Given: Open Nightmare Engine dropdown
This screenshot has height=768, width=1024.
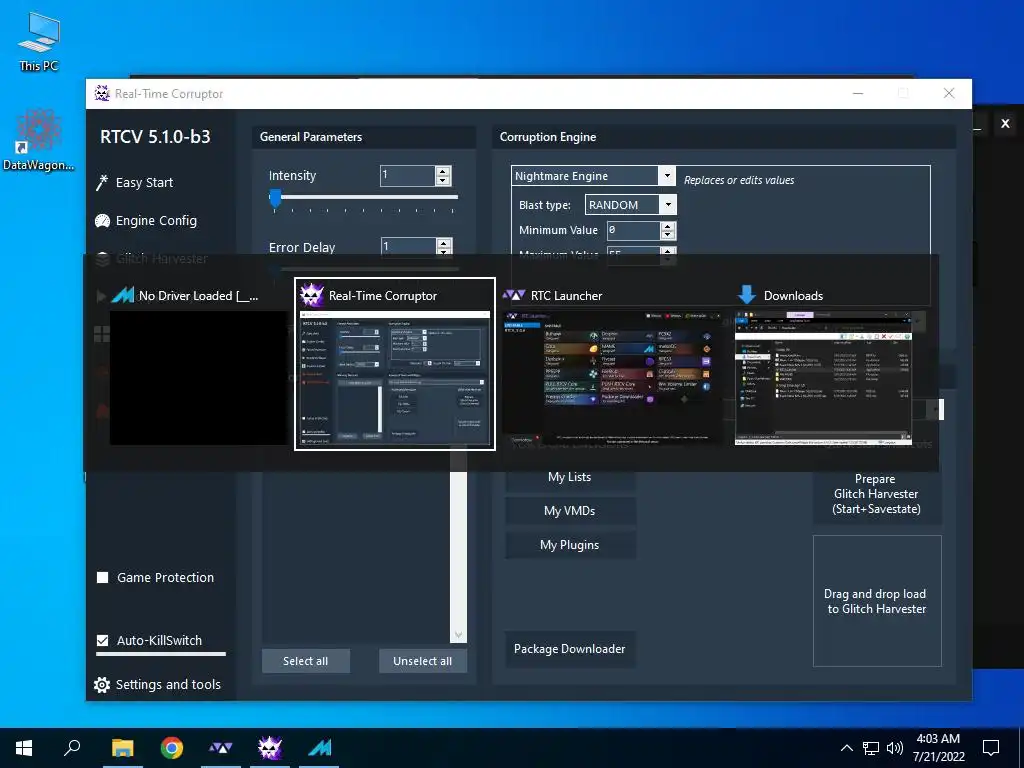Looking at the screenshot, I should point(667,176).
